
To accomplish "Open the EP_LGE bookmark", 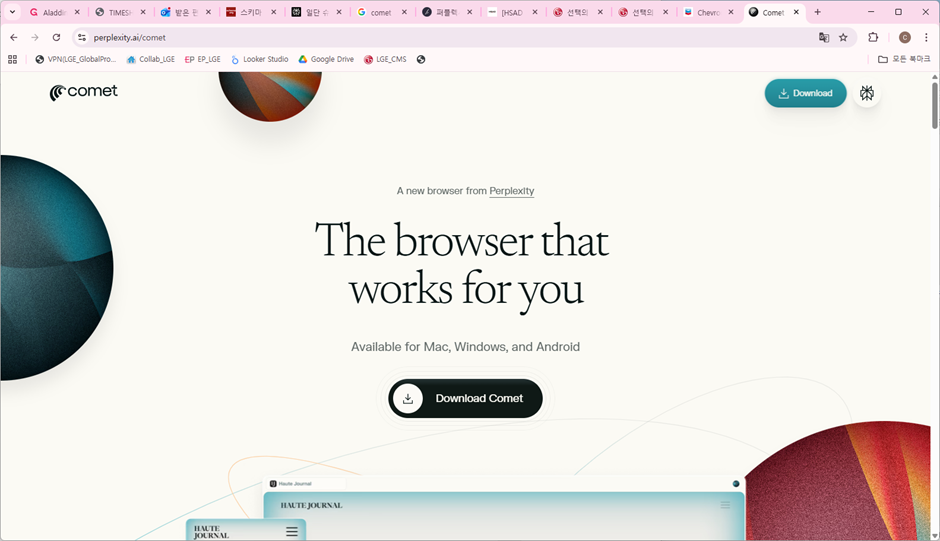I will tap(203, 59).
